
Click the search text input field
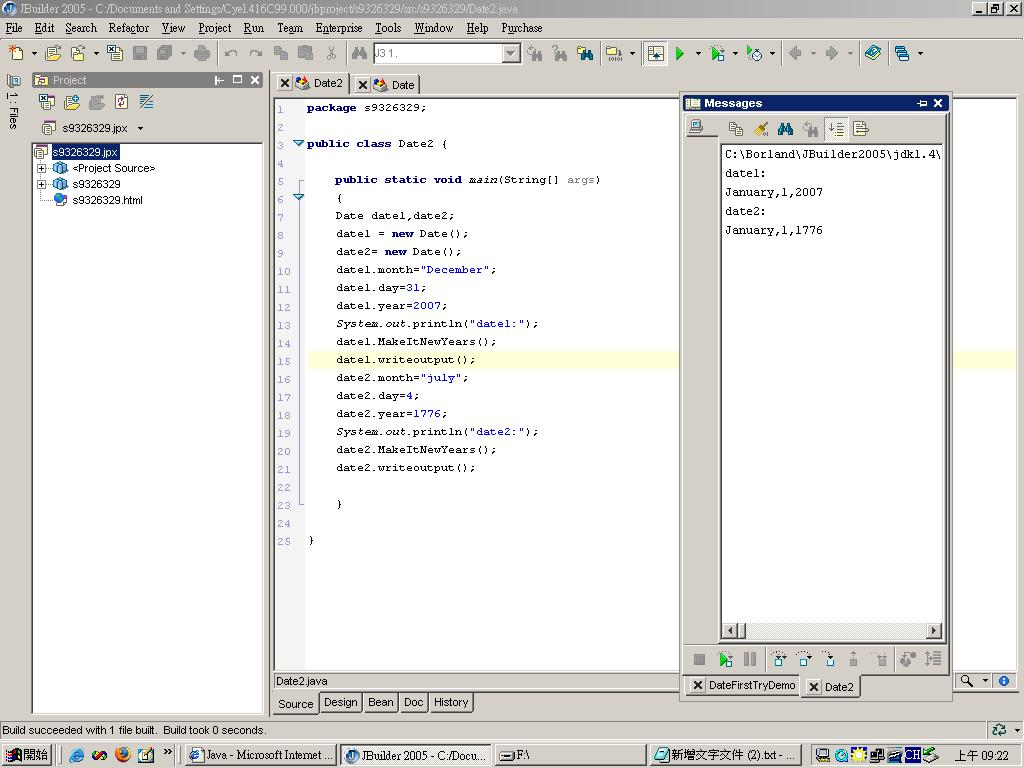pos(438,54)
